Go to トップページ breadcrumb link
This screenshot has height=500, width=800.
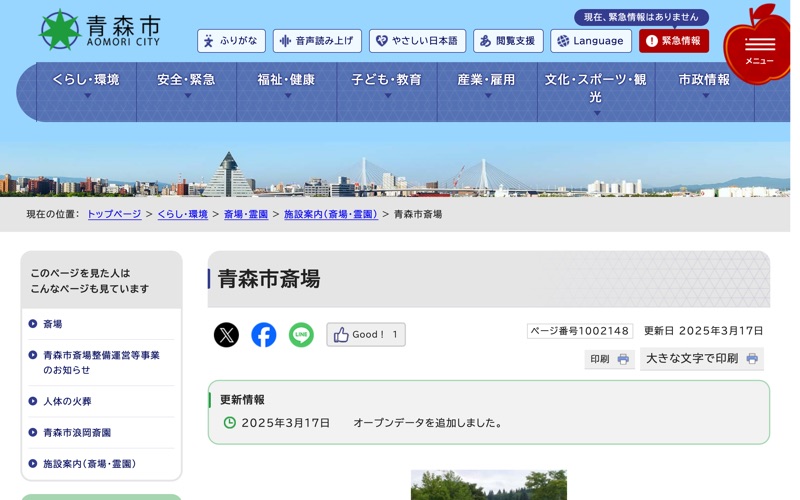point(114,214)
